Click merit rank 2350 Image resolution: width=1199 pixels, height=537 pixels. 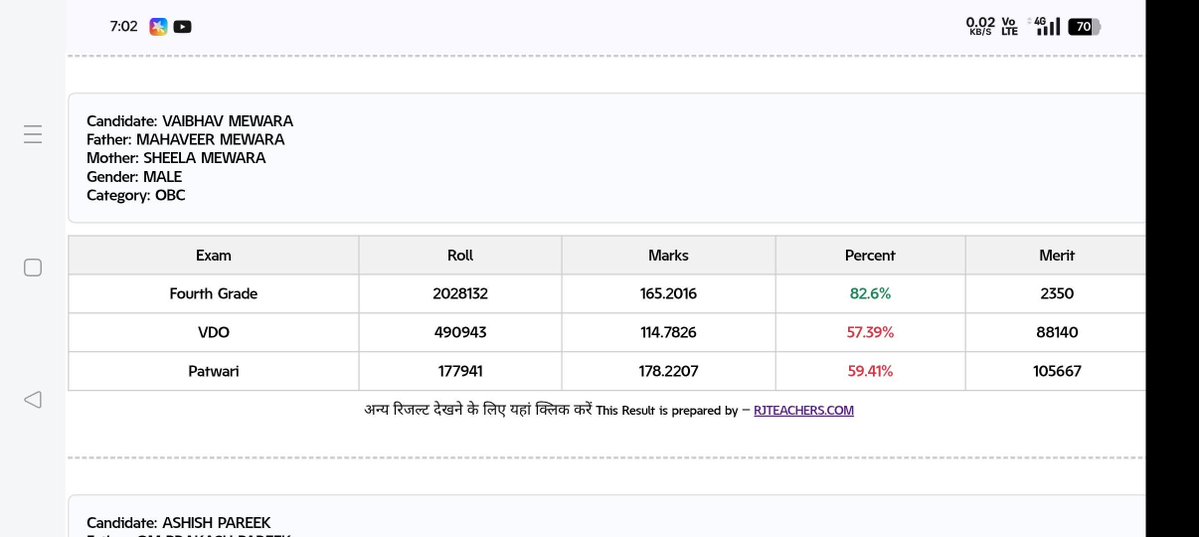pyautogui.click(x=1057, y=294)
